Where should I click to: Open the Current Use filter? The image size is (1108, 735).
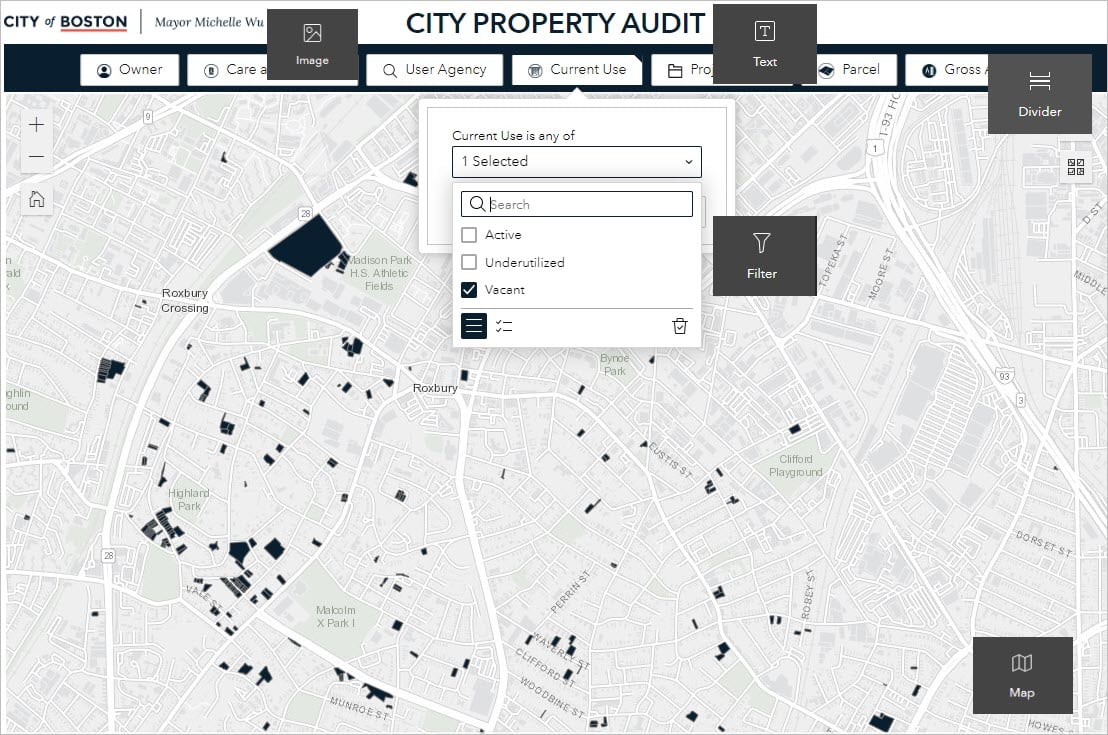click(577, 70)
